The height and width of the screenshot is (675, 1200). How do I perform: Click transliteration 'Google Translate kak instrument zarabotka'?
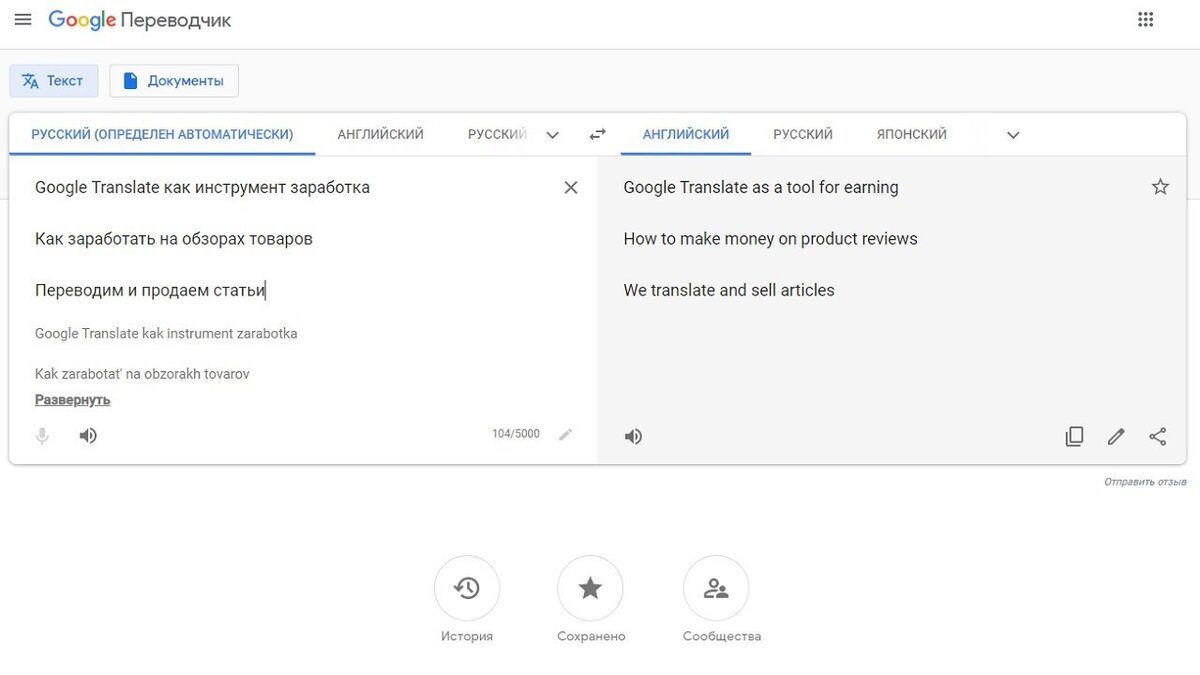(166, 333)
